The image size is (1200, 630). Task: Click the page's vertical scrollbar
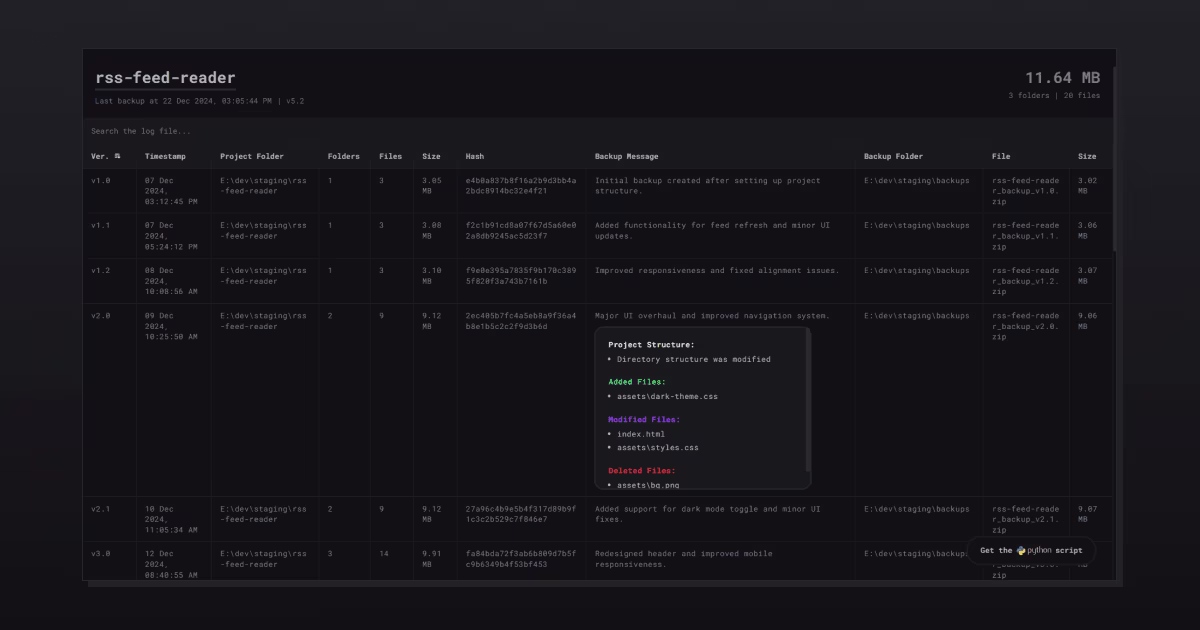[x=1114, y=160]
